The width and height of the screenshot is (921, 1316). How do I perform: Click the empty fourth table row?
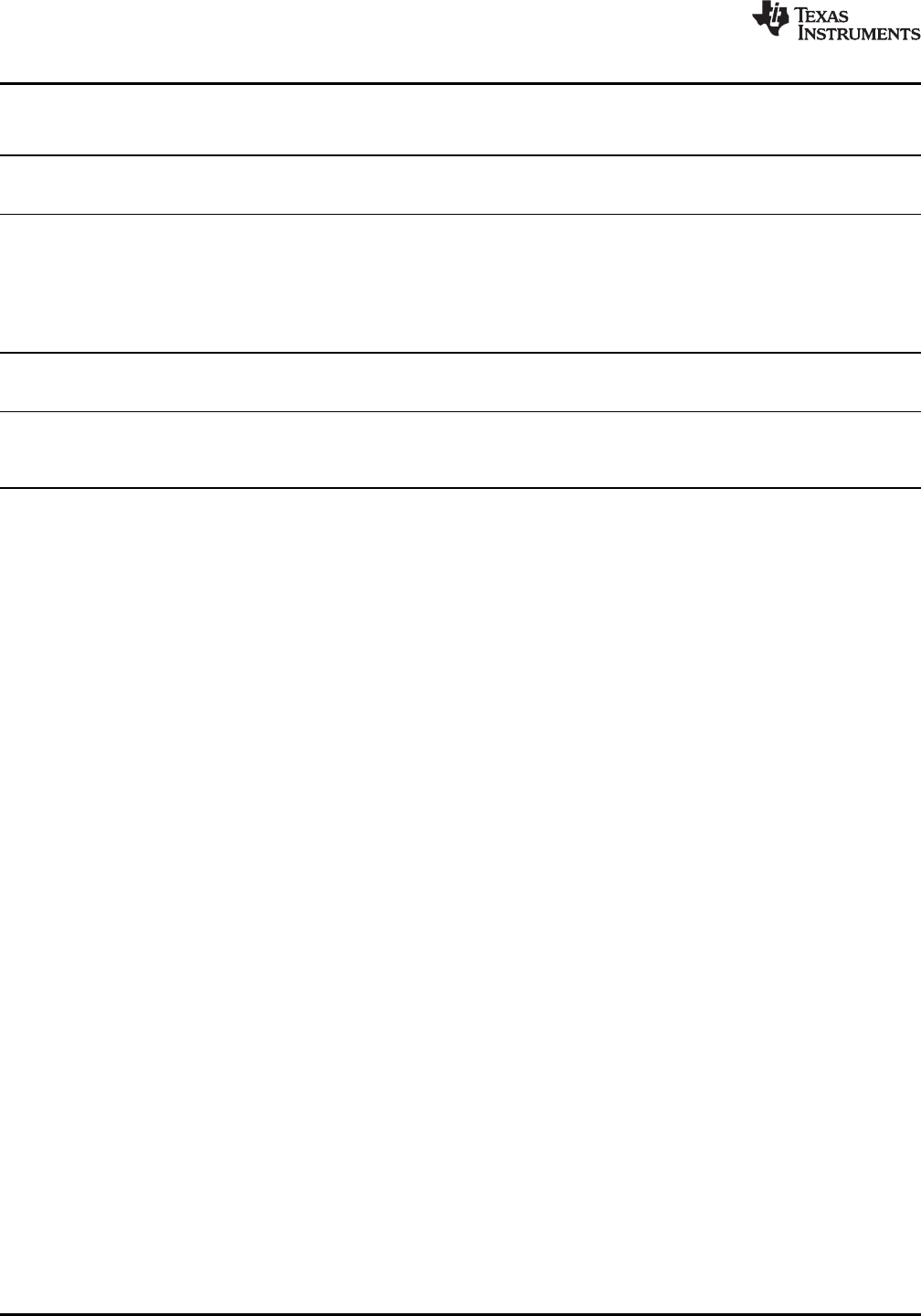pyautogui.click(x=460, y=383)
